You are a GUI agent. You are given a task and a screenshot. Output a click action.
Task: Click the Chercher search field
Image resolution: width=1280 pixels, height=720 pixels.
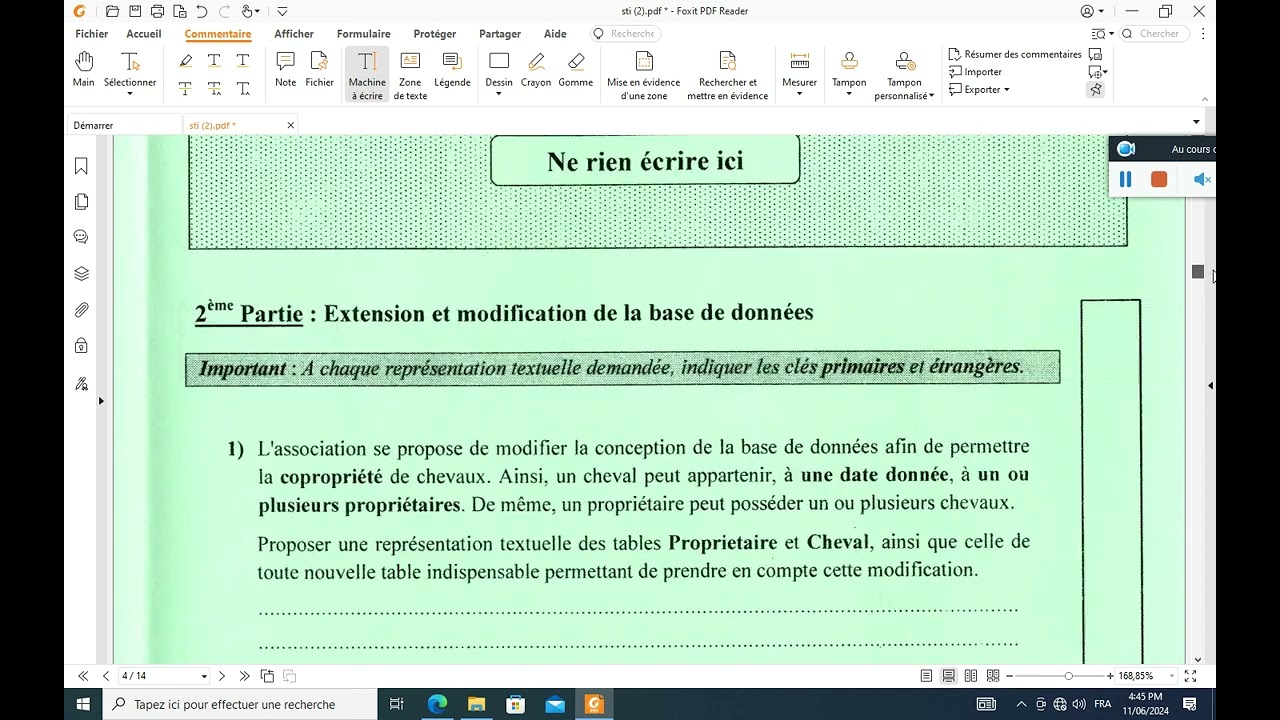1155,33
